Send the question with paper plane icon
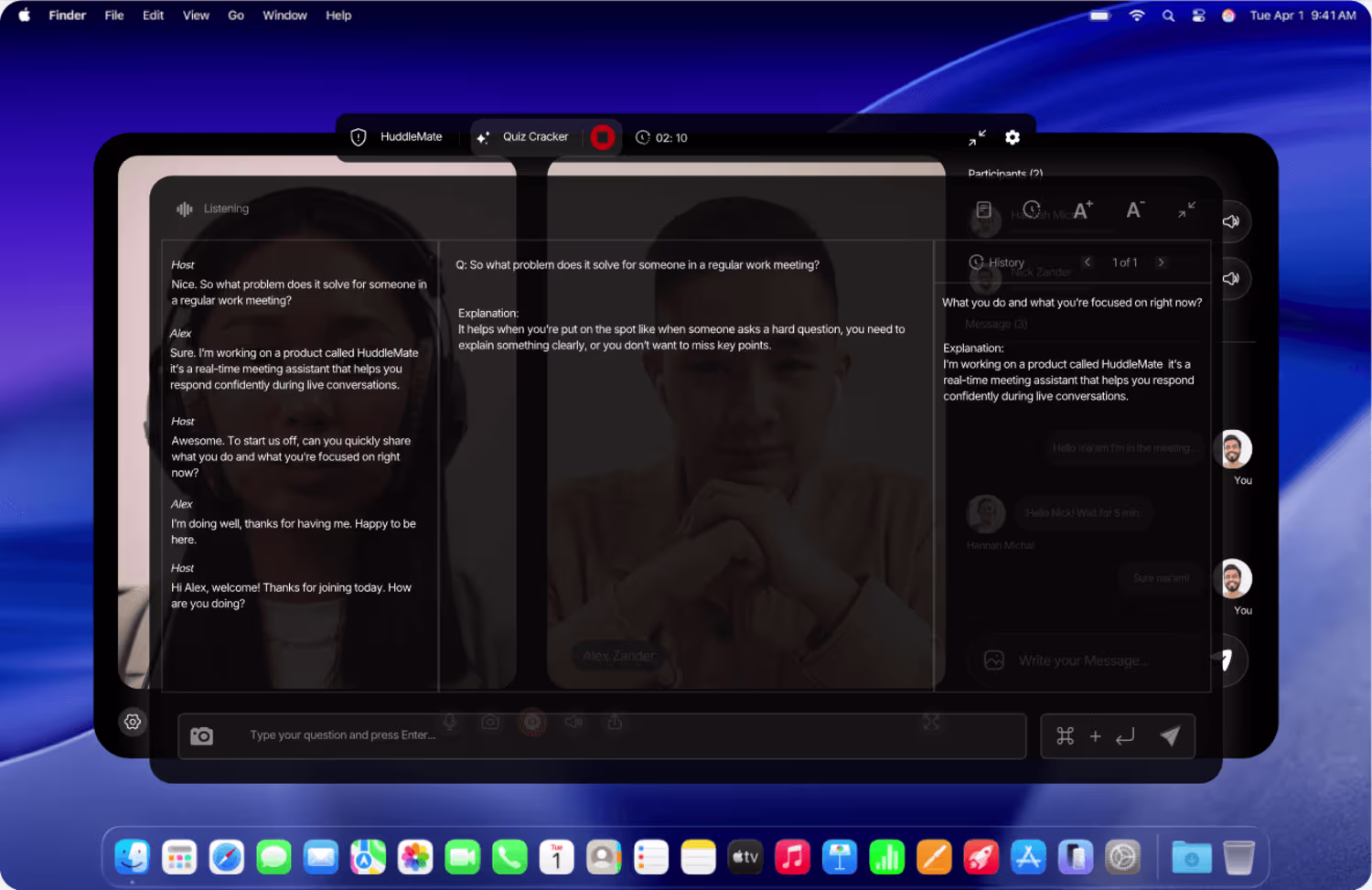Screen dimensions: 1372x890 point(1170,736)
